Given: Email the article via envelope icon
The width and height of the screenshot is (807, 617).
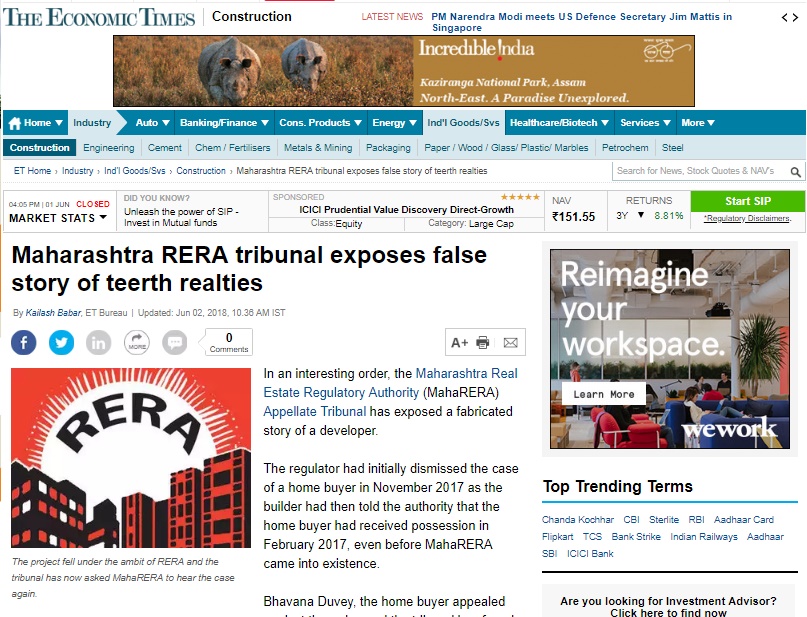Looking at the screenshot, I should coord(510,343).
